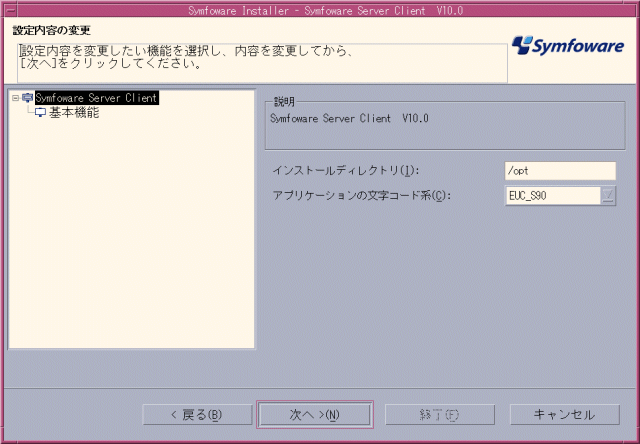The image size is (640, 444).
Task: Collapse the Symfoware Server Client tree node
Action: tap(16, 98)
